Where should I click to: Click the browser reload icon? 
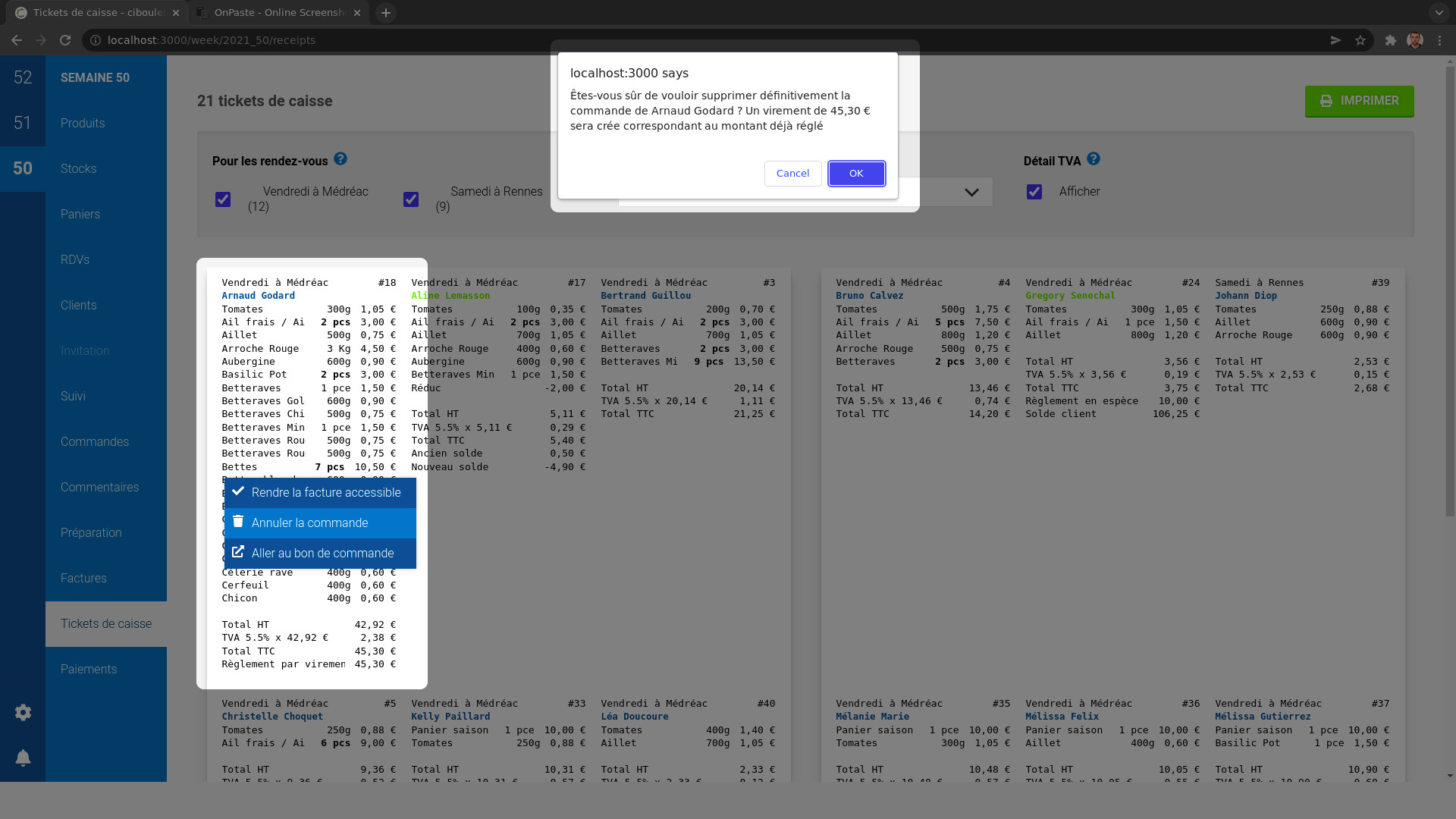[x=65, y=40]
